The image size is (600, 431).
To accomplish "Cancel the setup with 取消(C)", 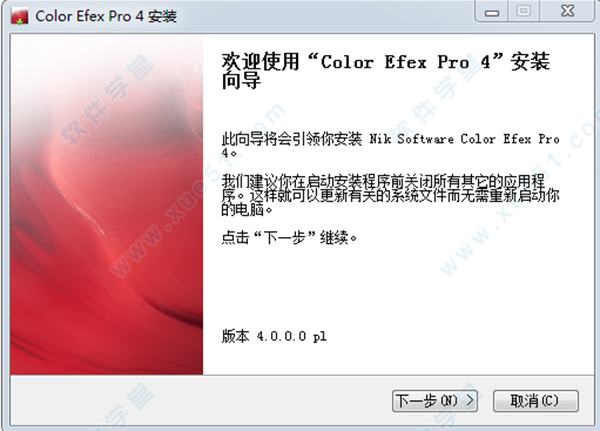I will point(535,401).
